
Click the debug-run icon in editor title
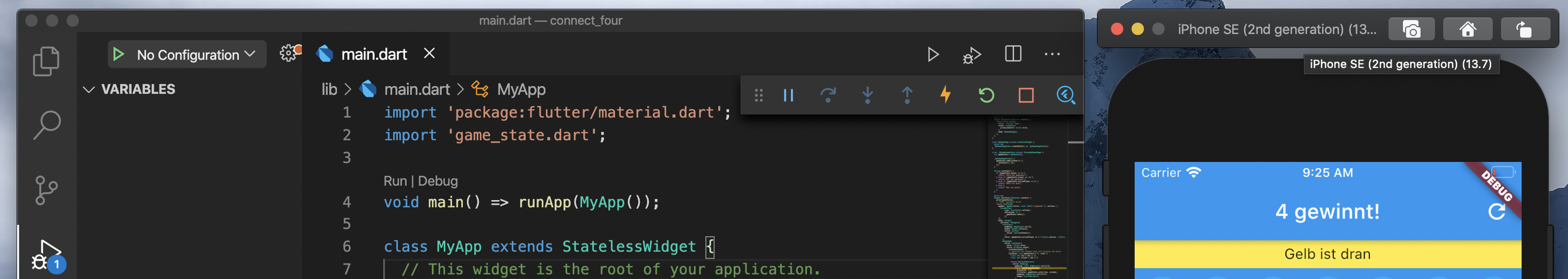pyautogui.click(x=972, y=55)
